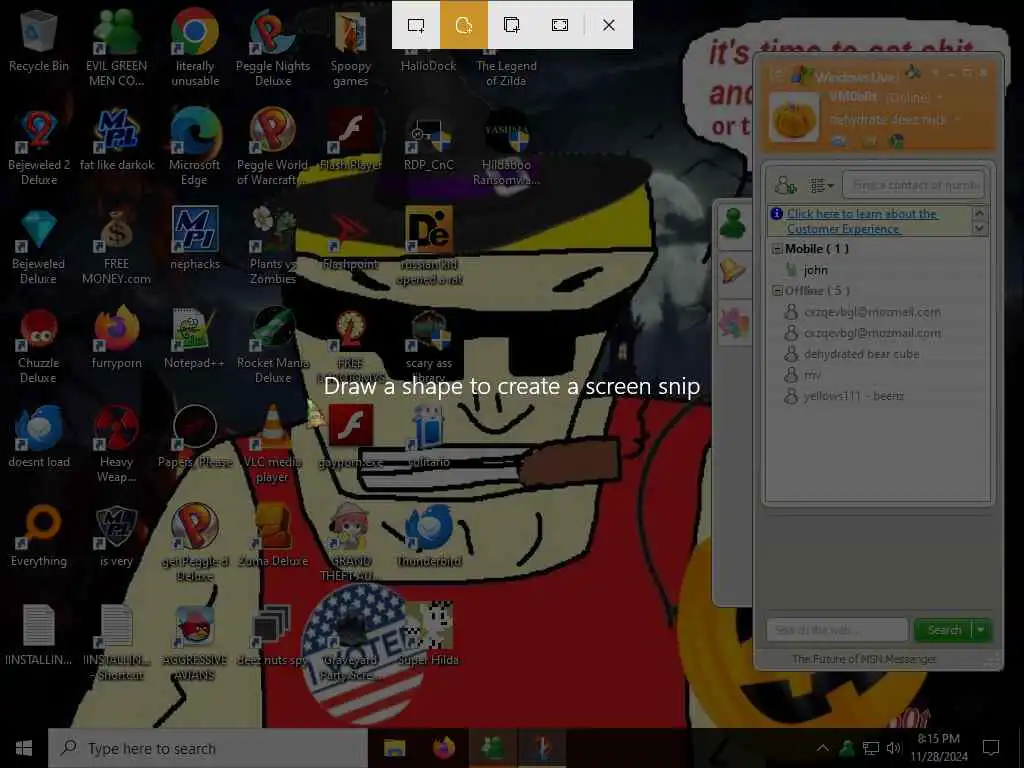Open the Chrome icon labeled literally unusable
Viewport: 1024px width, 768px height.
(x=195, y=47)
